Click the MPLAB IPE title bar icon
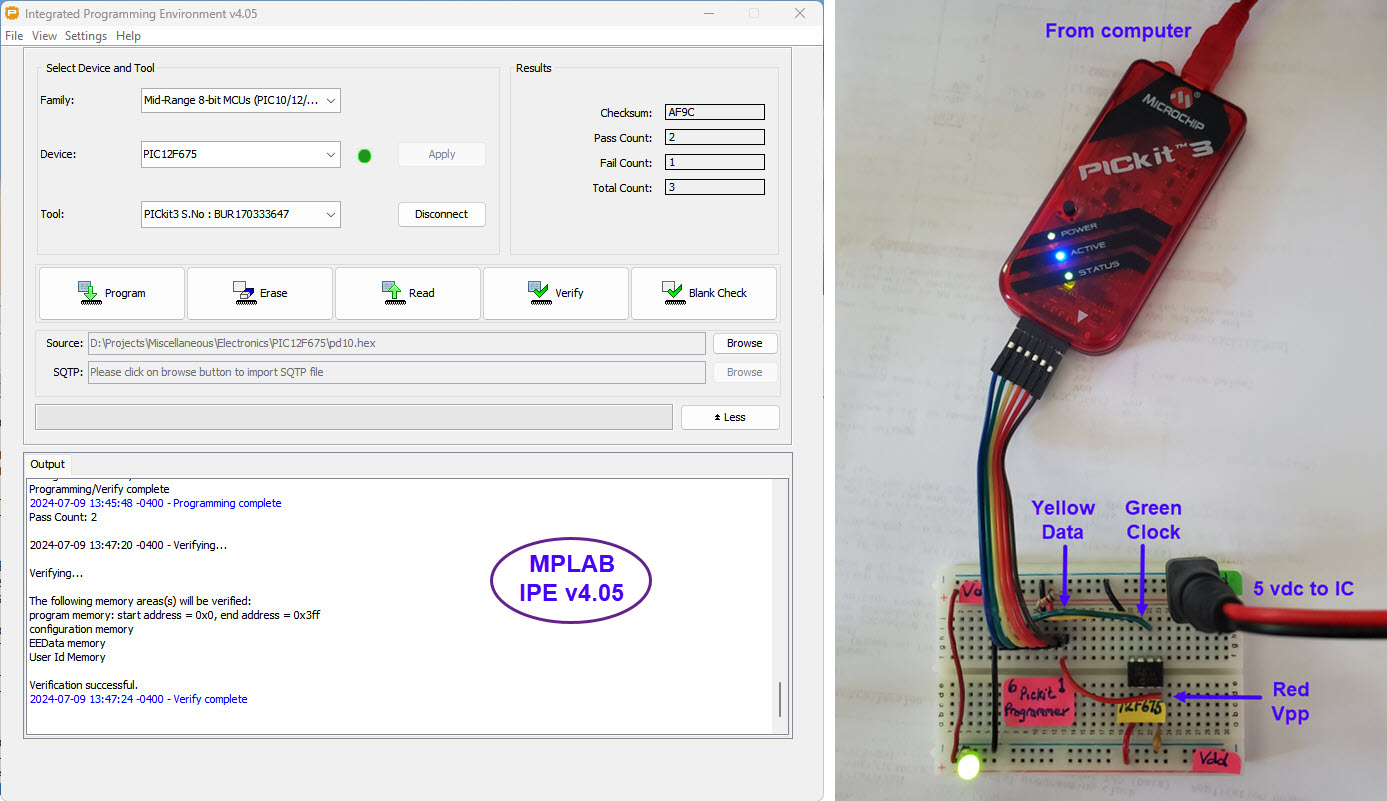The image size is (1387, 801). pyautogui.click(x=14, y=13)
